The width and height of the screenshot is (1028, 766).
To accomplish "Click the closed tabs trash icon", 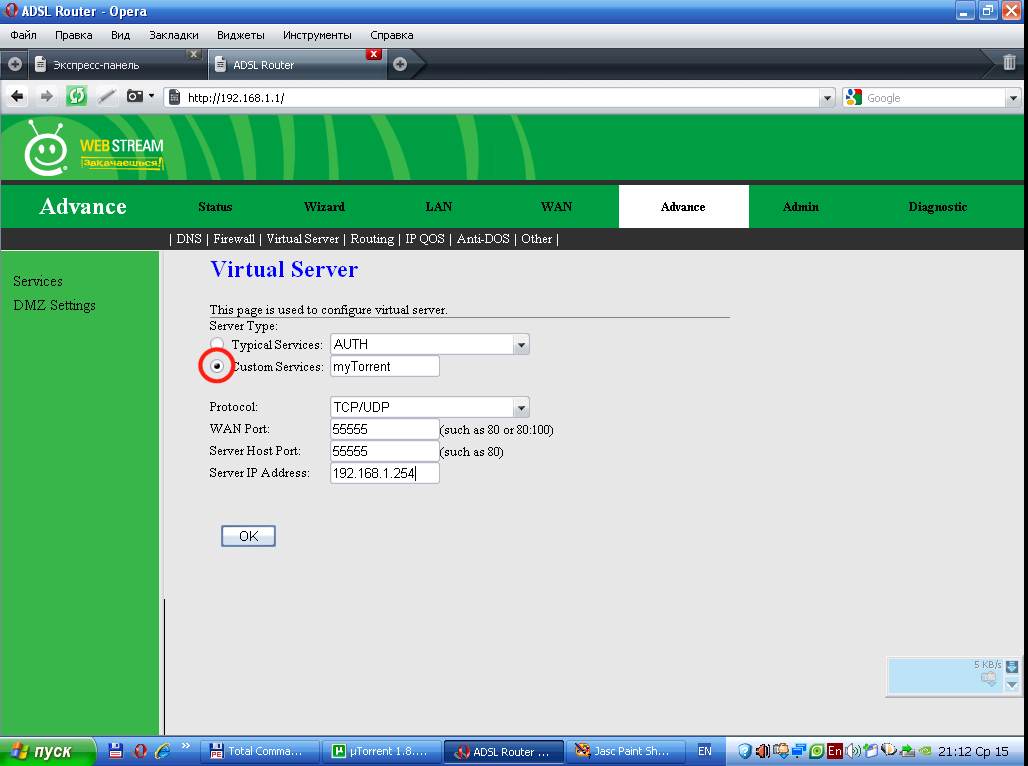I will 1009,63.
